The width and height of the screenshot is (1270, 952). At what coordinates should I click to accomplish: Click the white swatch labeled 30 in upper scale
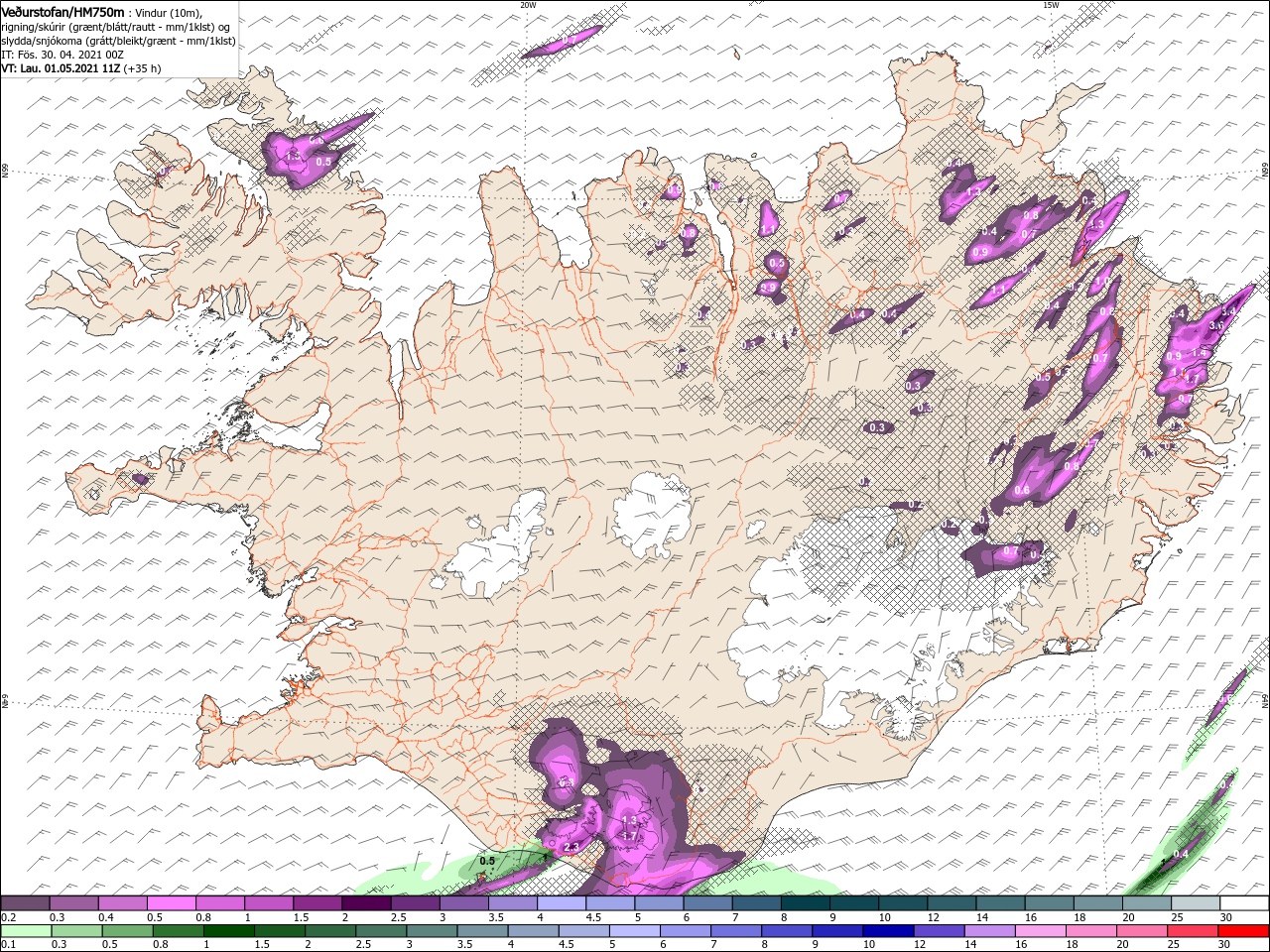pyautogui.click(x=1244, y=903)
